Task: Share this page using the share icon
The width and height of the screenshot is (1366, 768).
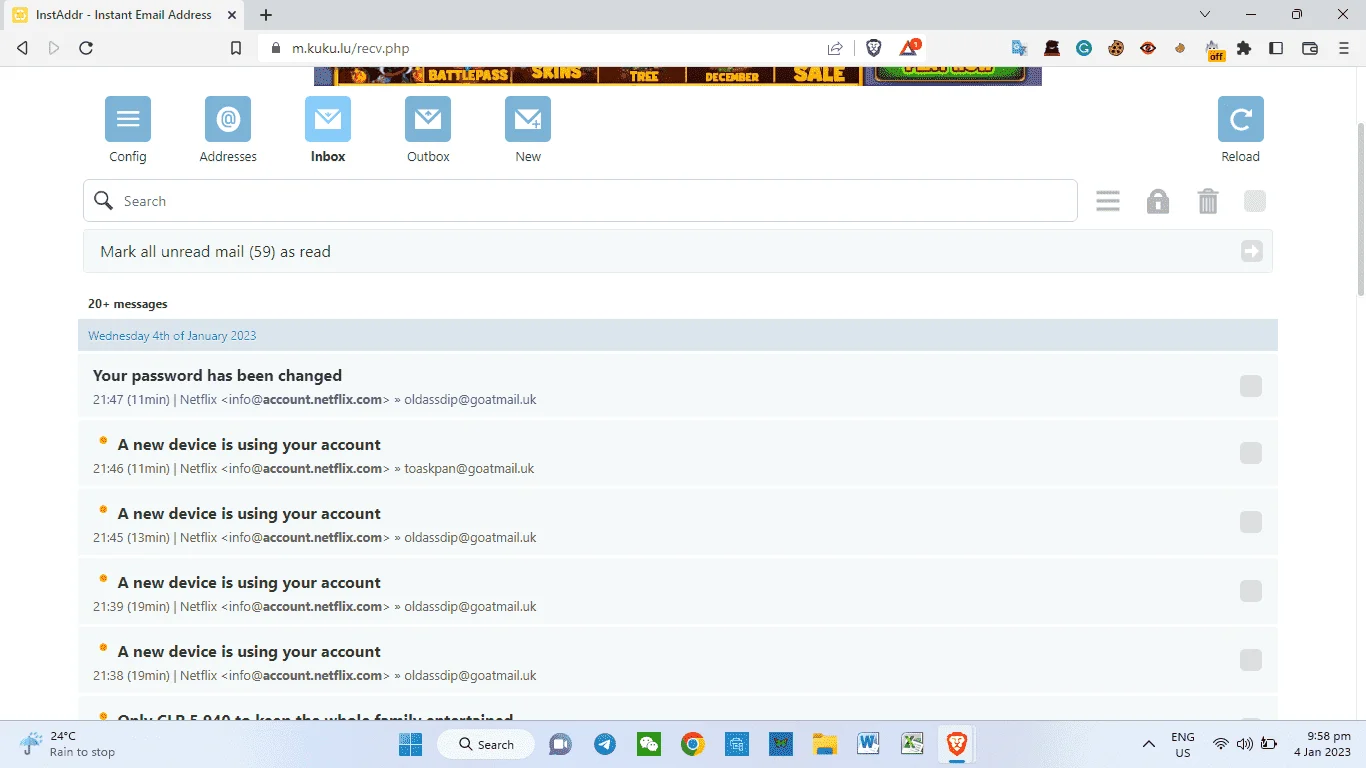Action: (835, 48)
